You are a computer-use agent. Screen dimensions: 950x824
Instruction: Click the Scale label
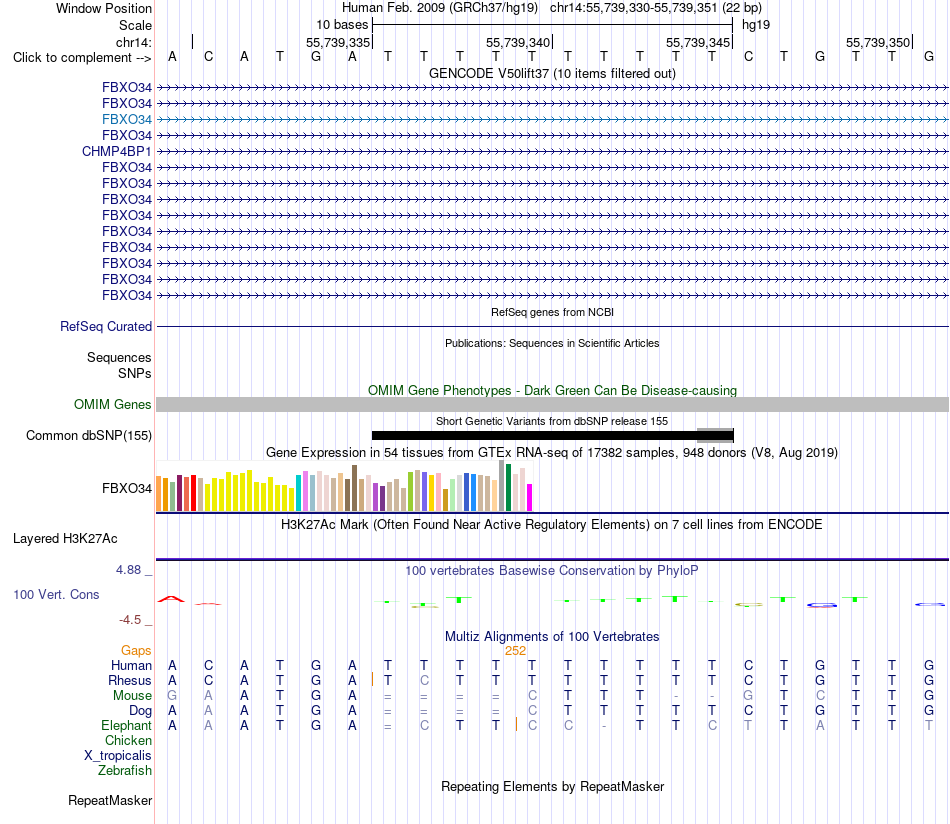point(135,25)
